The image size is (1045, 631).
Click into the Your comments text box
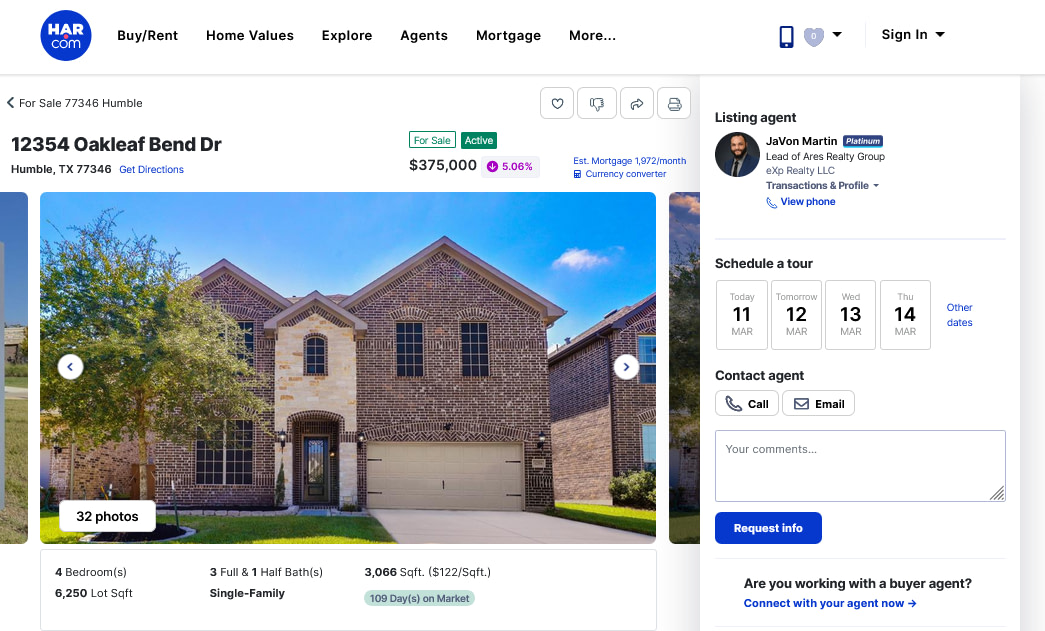click(x=860, y=466)
